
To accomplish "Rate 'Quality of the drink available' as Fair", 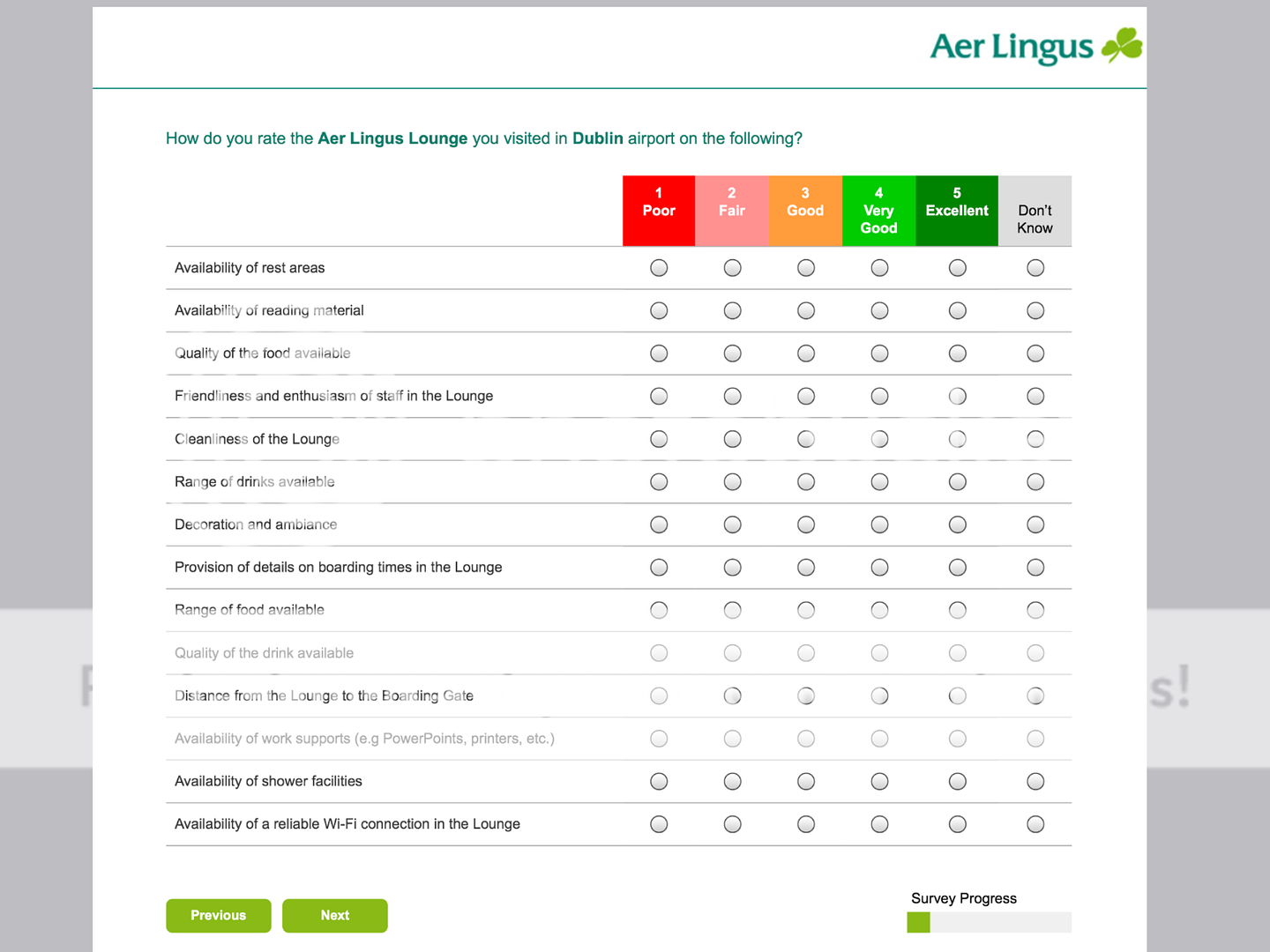I will point(732,652).
